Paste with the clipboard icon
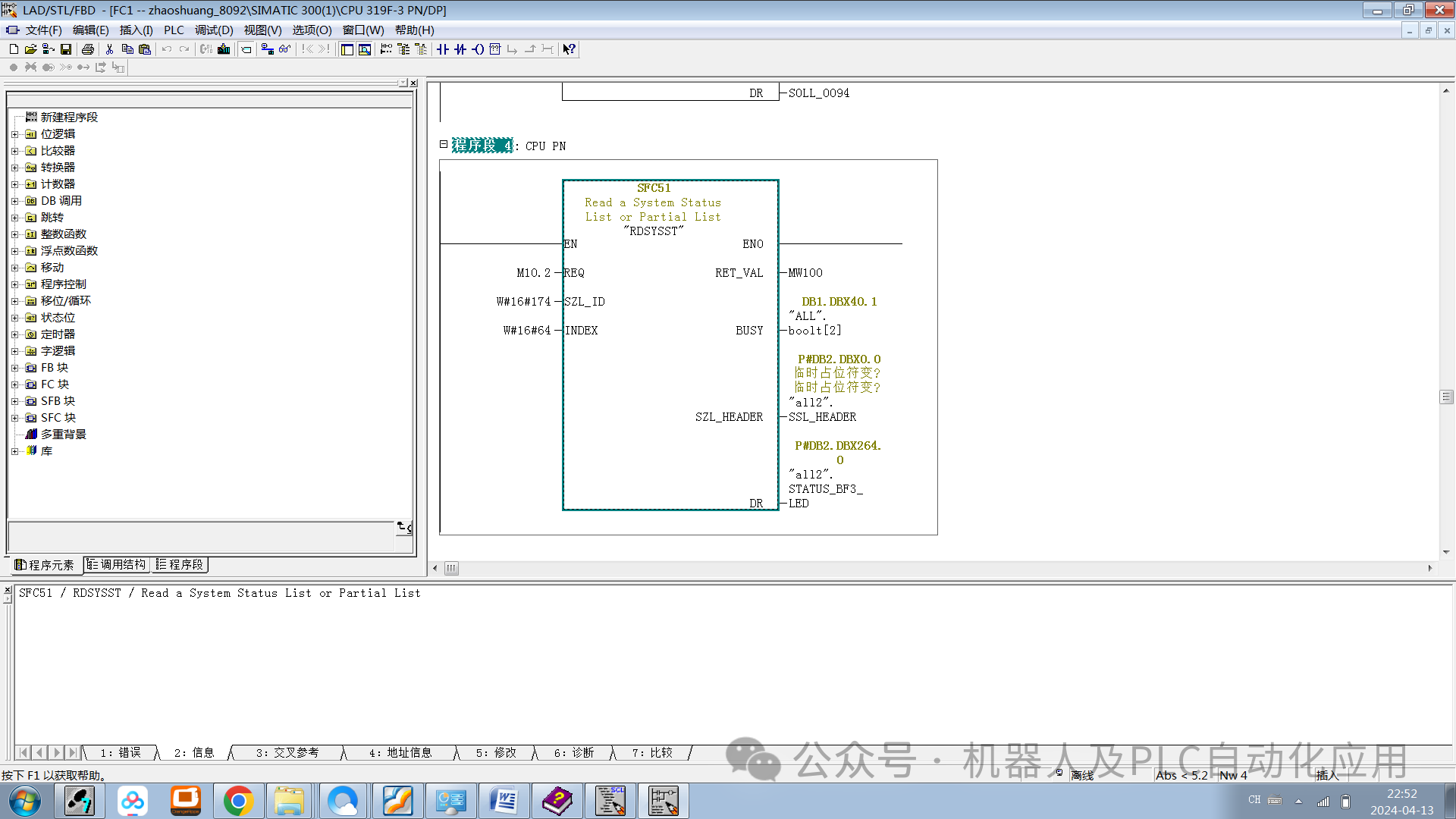1456x819 pixels. click(145, 49)
